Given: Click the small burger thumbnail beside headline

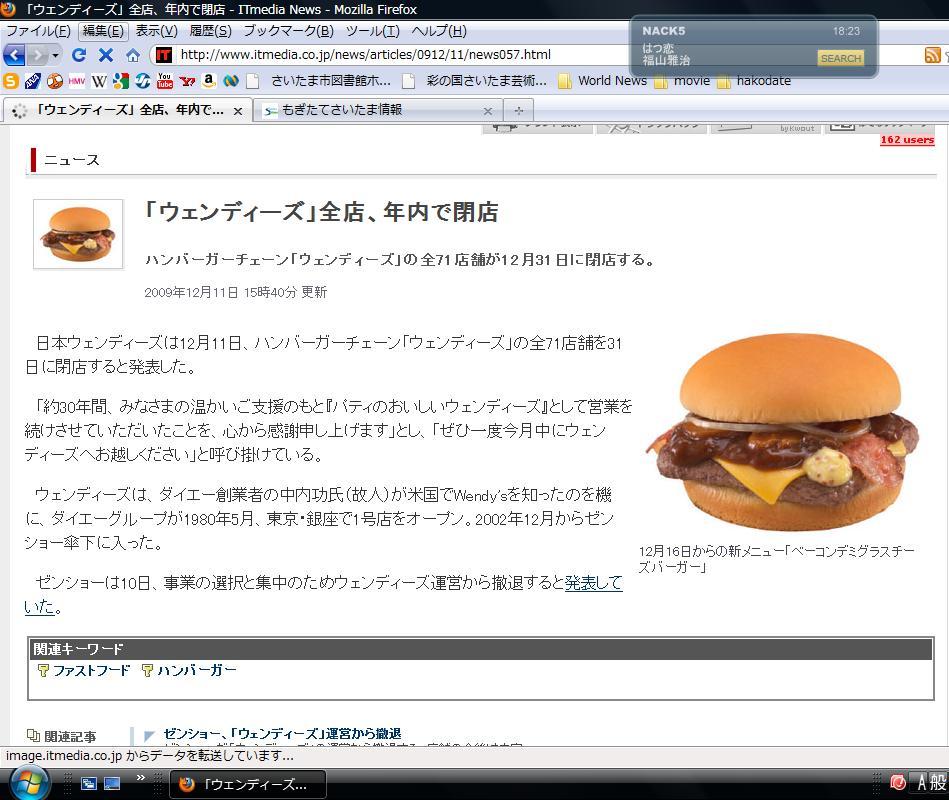Looking at the screenshot, I should click(78, 234).
